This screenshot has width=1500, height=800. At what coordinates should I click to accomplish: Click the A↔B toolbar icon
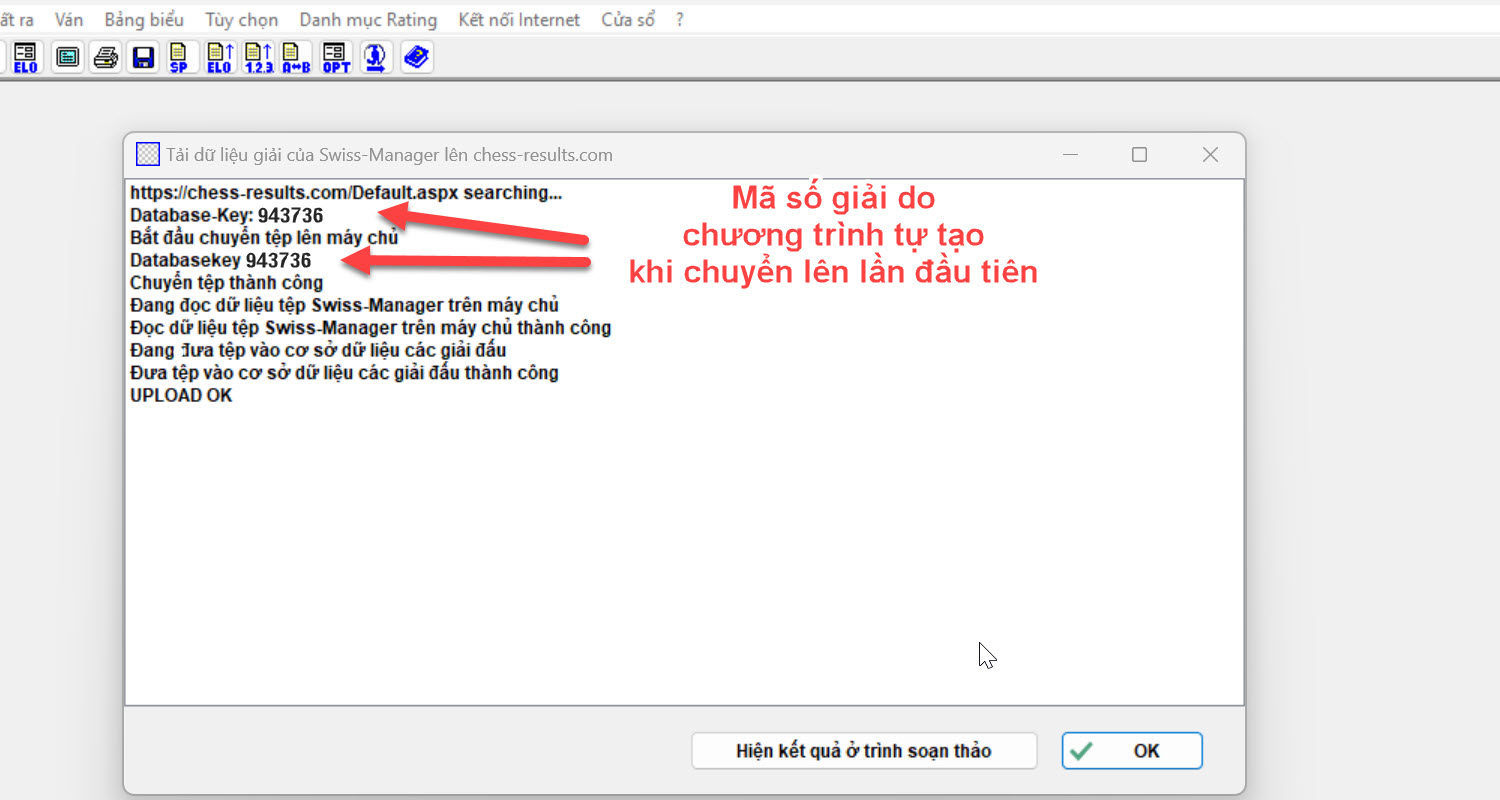click(296, 57)
